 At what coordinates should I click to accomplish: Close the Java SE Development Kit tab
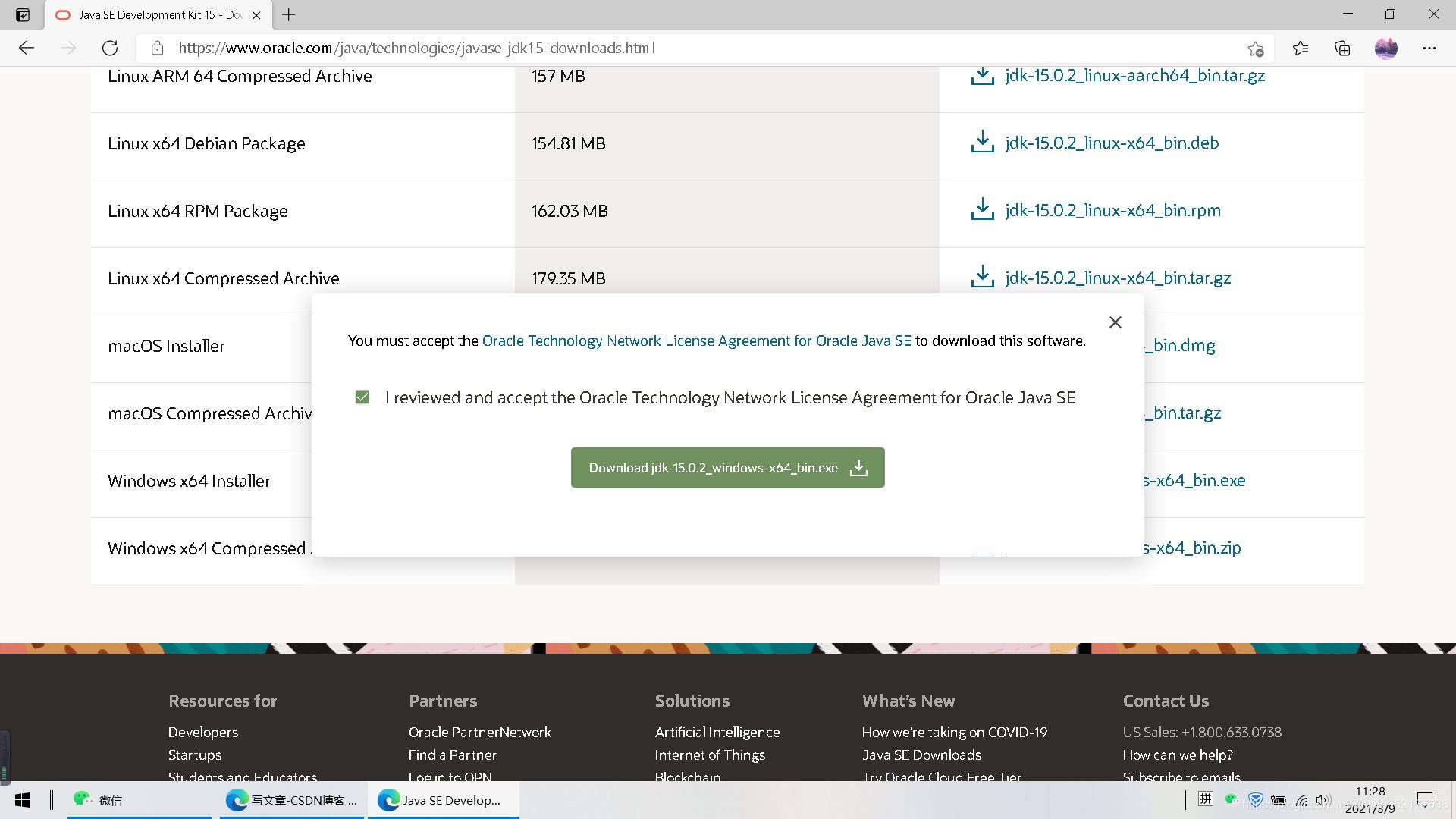coord(256,15)
